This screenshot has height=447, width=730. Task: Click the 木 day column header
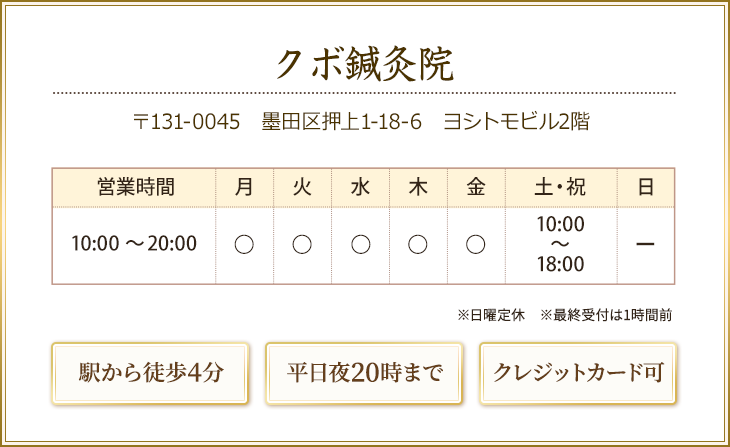(418, 188)
